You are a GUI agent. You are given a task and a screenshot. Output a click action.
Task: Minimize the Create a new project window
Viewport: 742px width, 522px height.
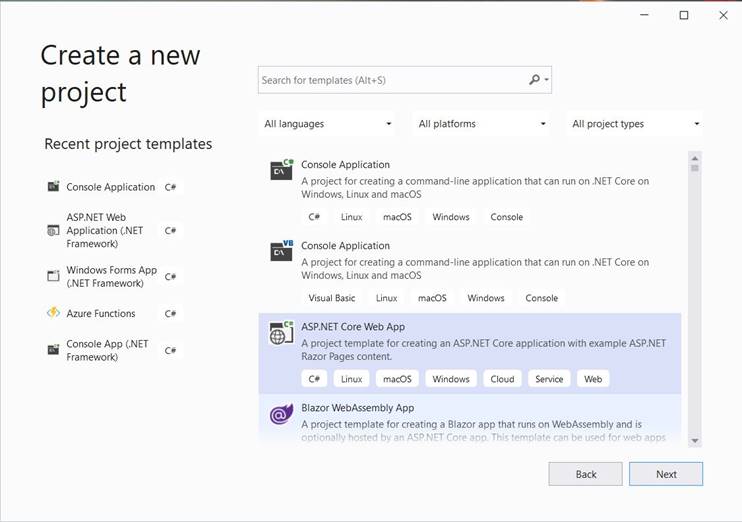coord(644,15)
